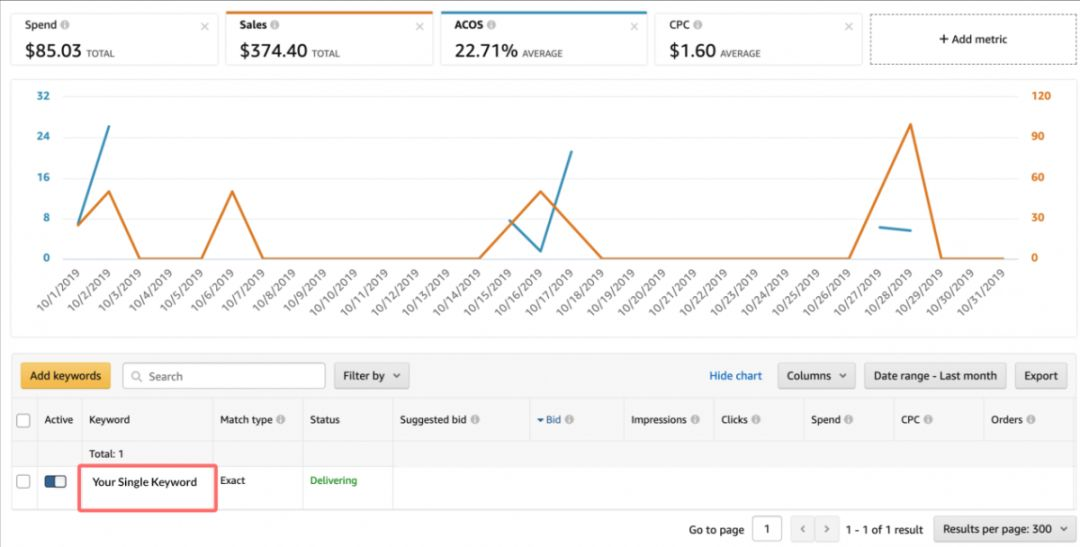
Task: Select the ACOS metric card
Action: click(543, 39)
